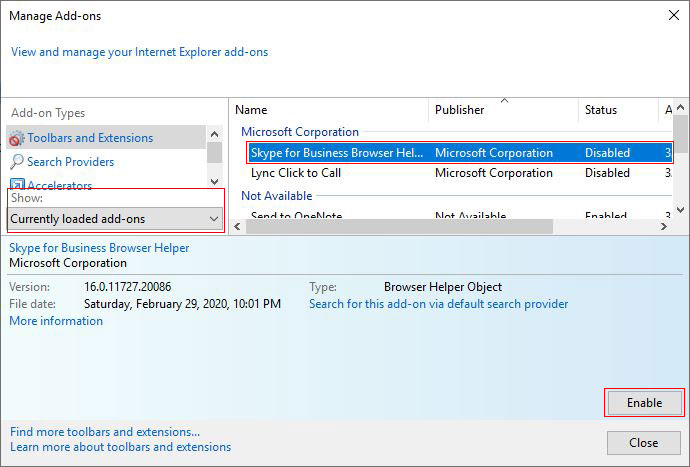Sort list by Publisher column header
Viewport: 690px width, 467px height.
click(x=459, y=110)
